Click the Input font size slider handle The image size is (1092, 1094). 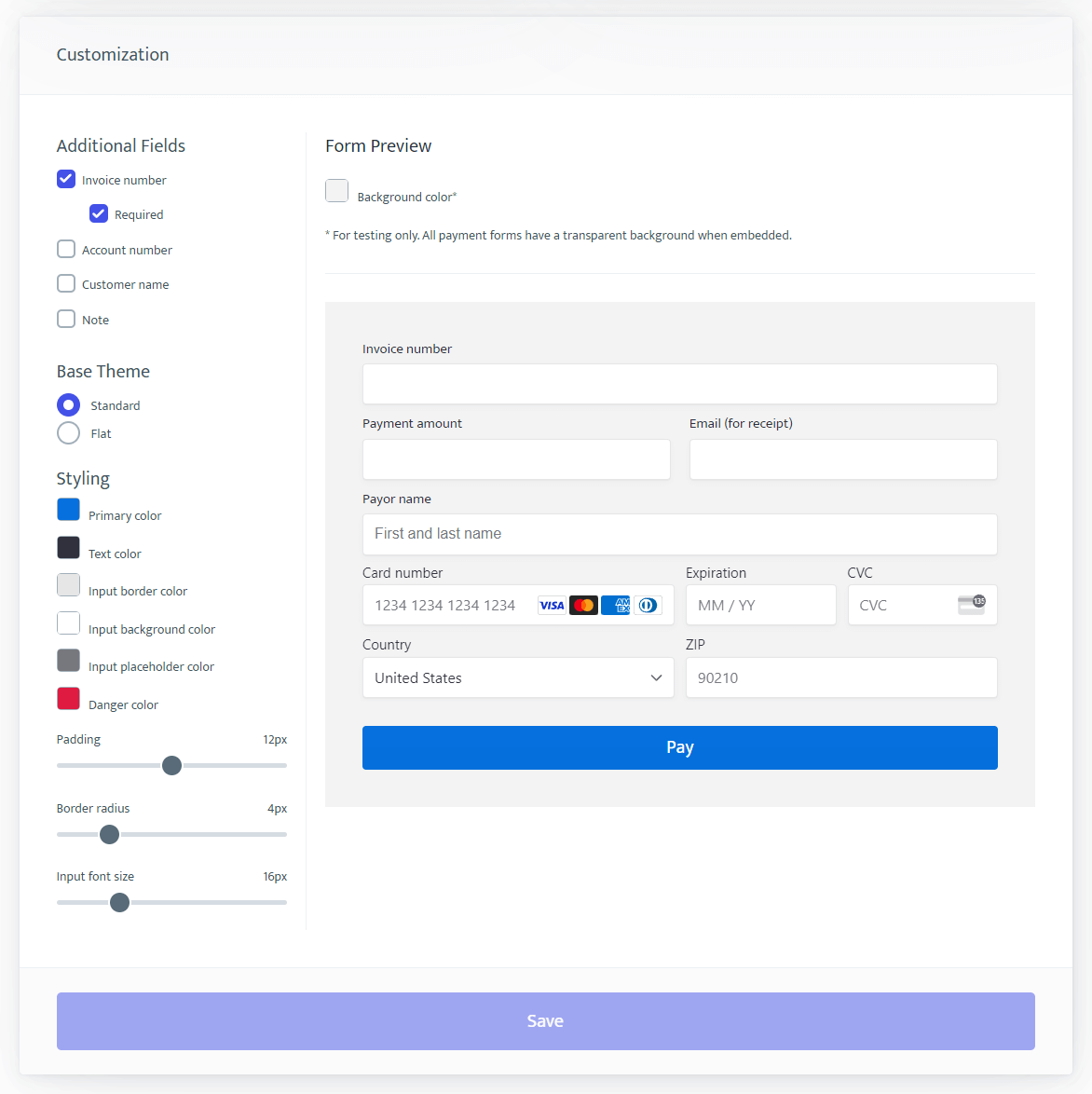pyautogui.click(x=120, y=902)
